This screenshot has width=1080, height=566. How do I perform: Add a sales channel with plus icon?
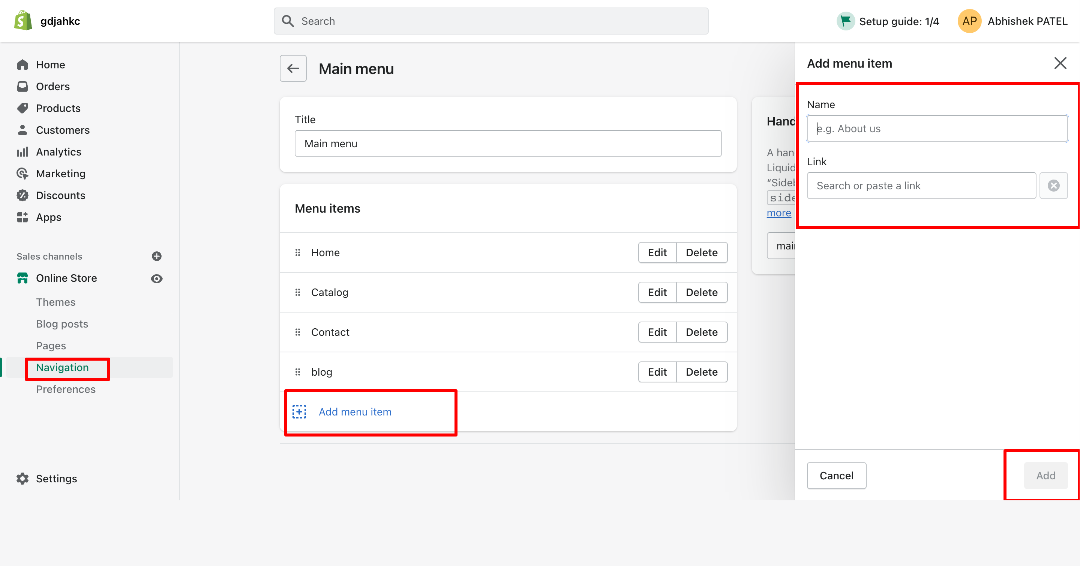pyautogui.click(x=156, y=256)
